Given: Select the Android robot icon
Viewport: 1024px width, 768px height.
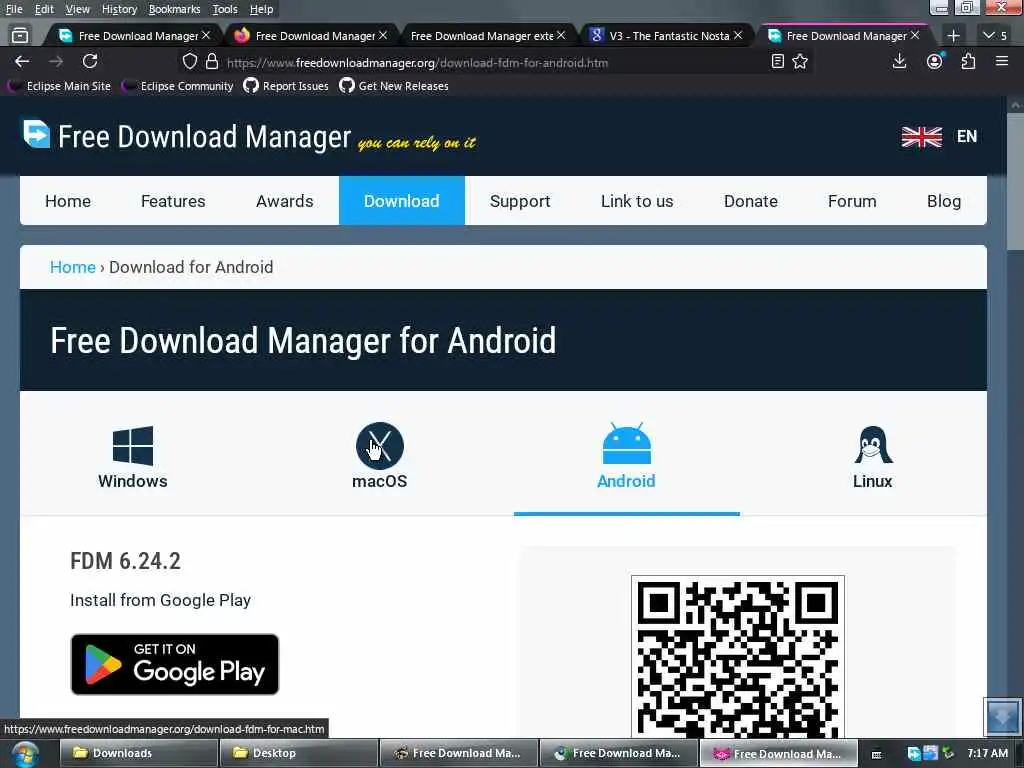Looking at the screenshot, I should point(626,444).
